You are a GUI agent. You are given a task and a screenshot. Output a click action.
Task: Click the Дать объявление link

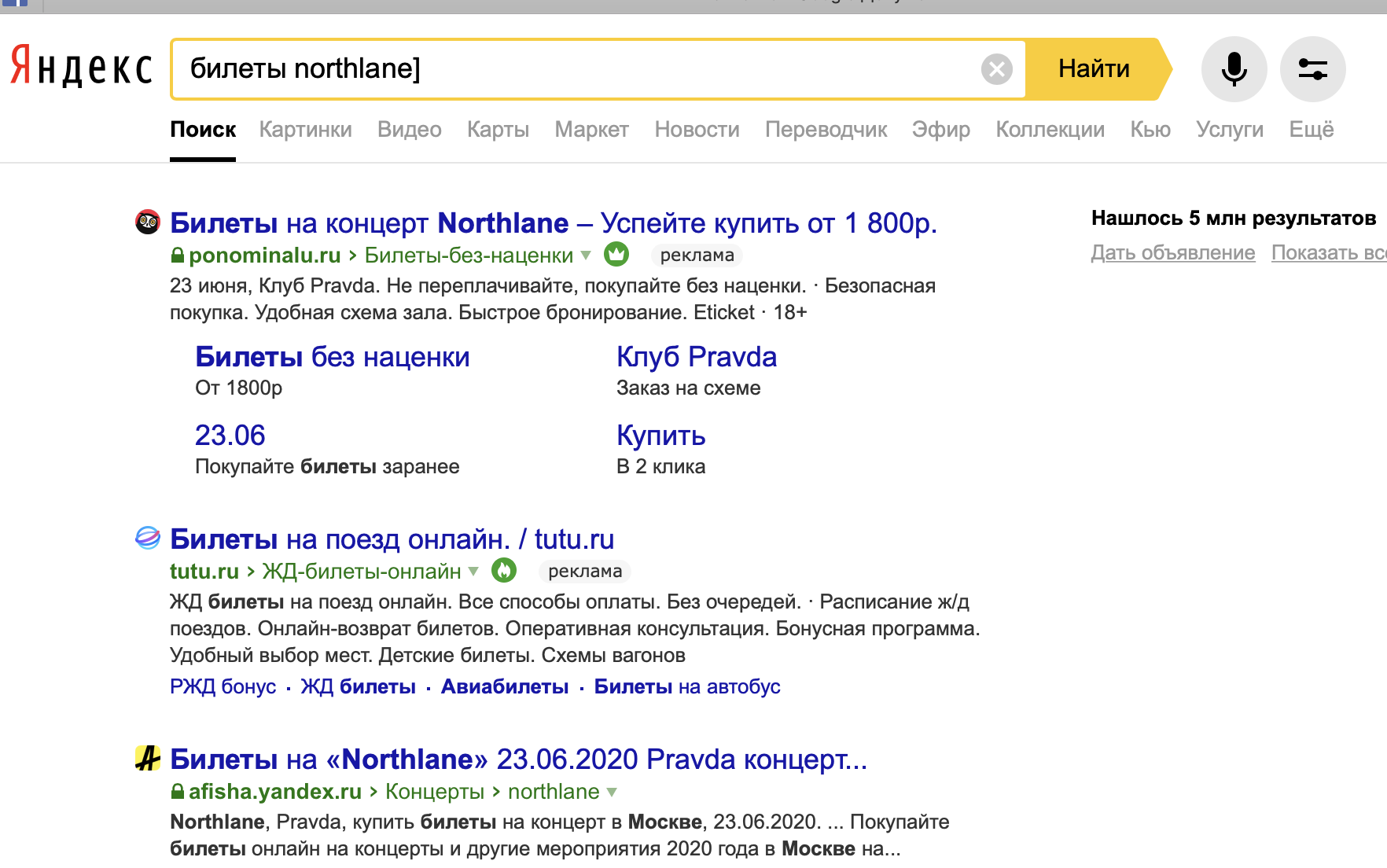tap(1173, 252)
